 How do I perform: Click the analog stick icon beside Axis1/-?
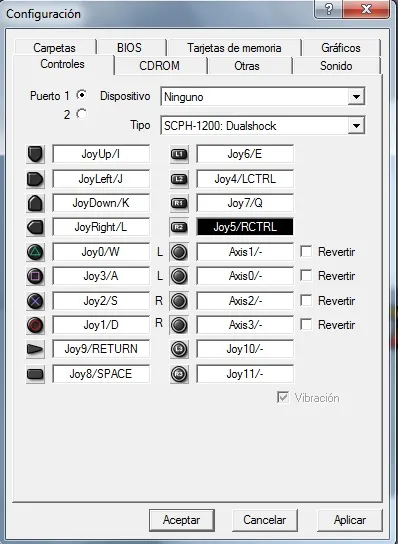pyautogui.click(x=179, y=252)
